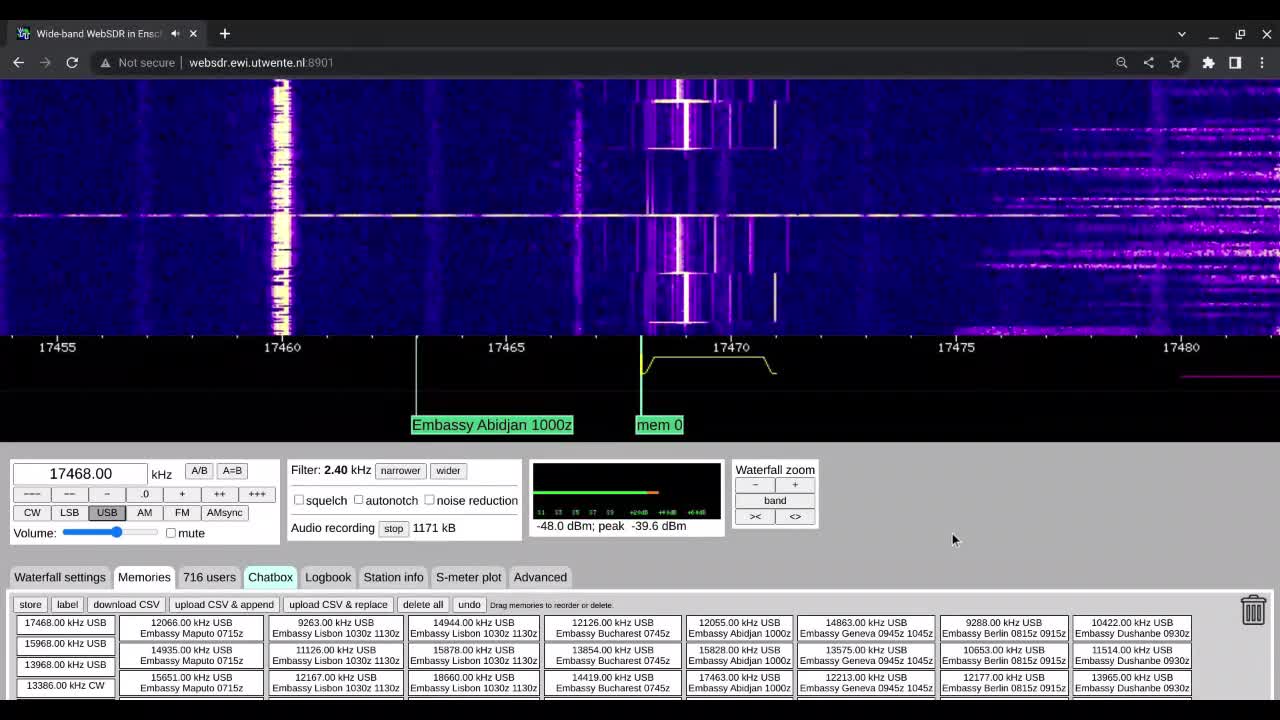
Task: Open the Chrome zoom magnifier icon
Action: click(x=1122, y=62)
